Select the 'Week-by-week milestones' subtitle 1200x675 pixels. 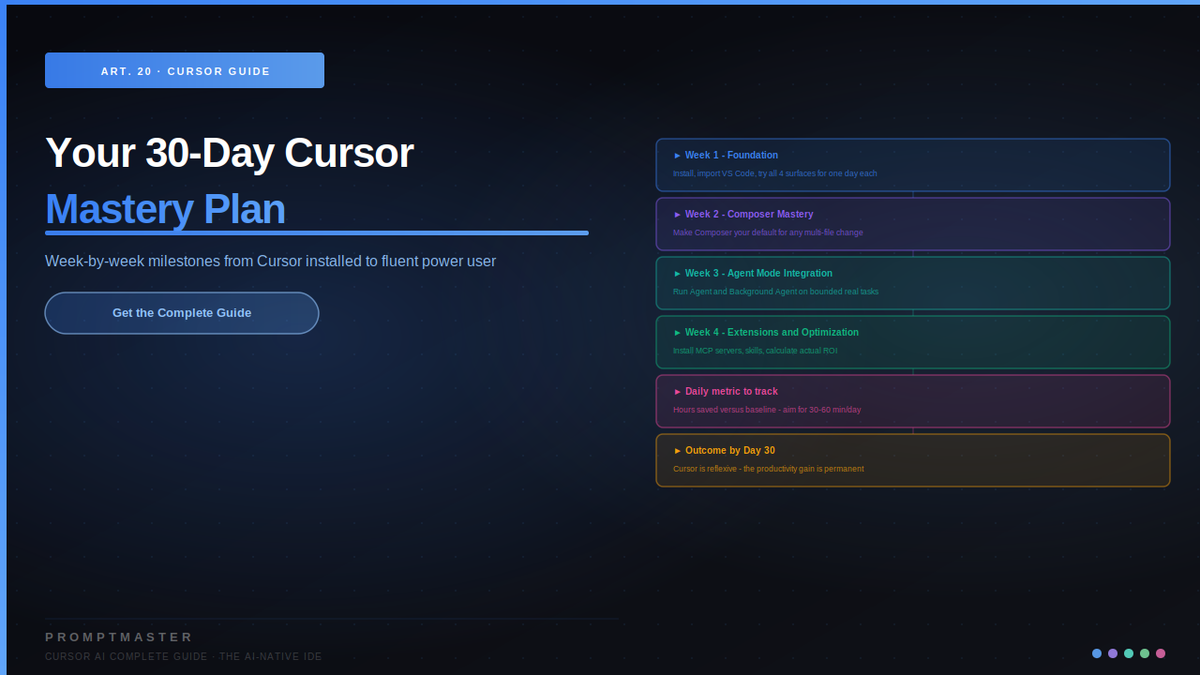(270, 261)
